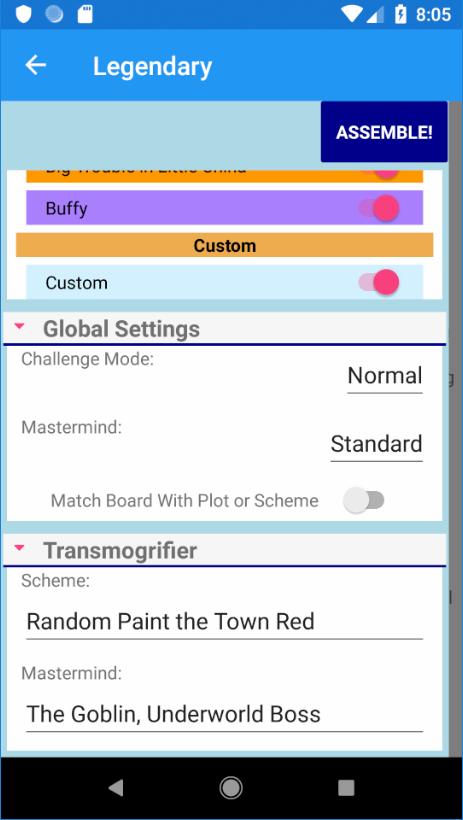Viewport: 463px width, 820px height.
Task: Tap the Android home circle button
Action: (231, 788)
